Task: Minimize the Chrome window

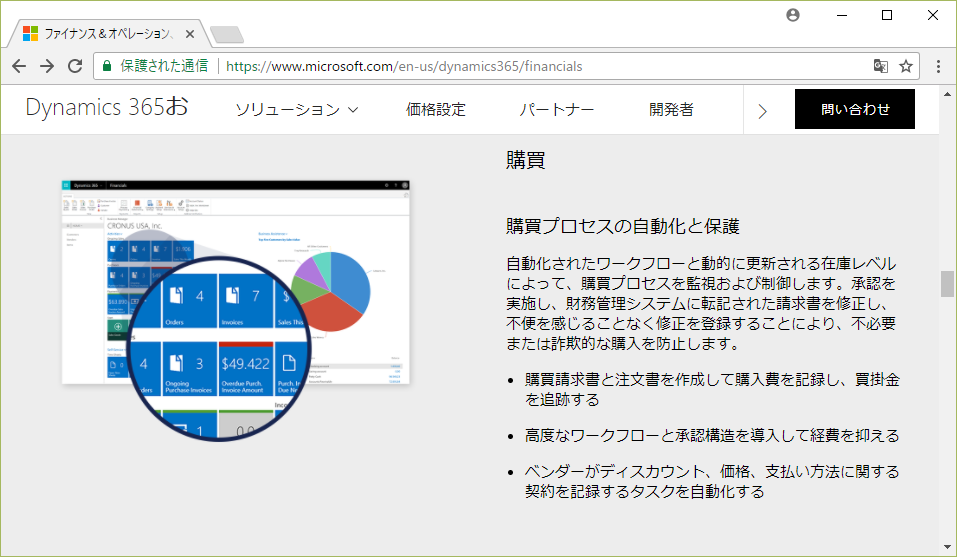Action: [x=842, y=15]
